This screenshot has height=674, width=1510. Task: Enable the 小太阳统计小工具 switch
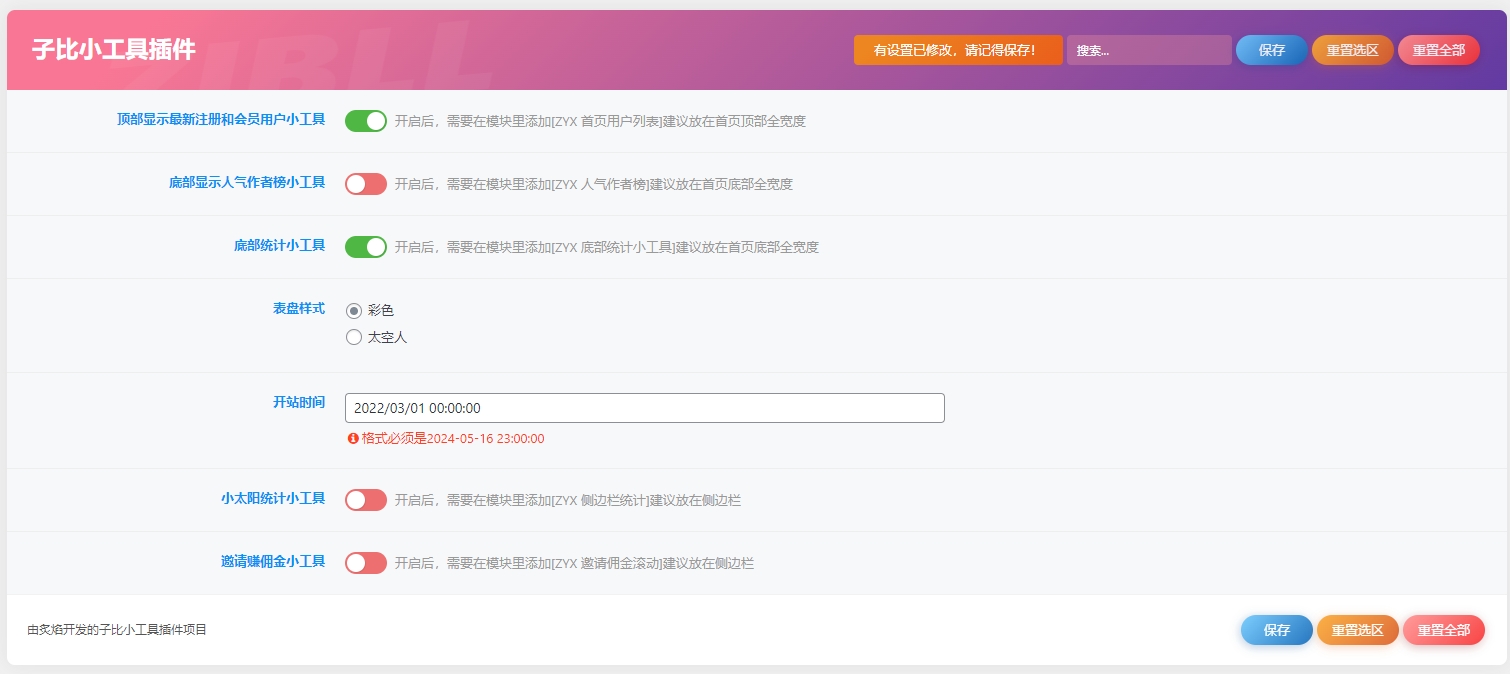point(365,500)
